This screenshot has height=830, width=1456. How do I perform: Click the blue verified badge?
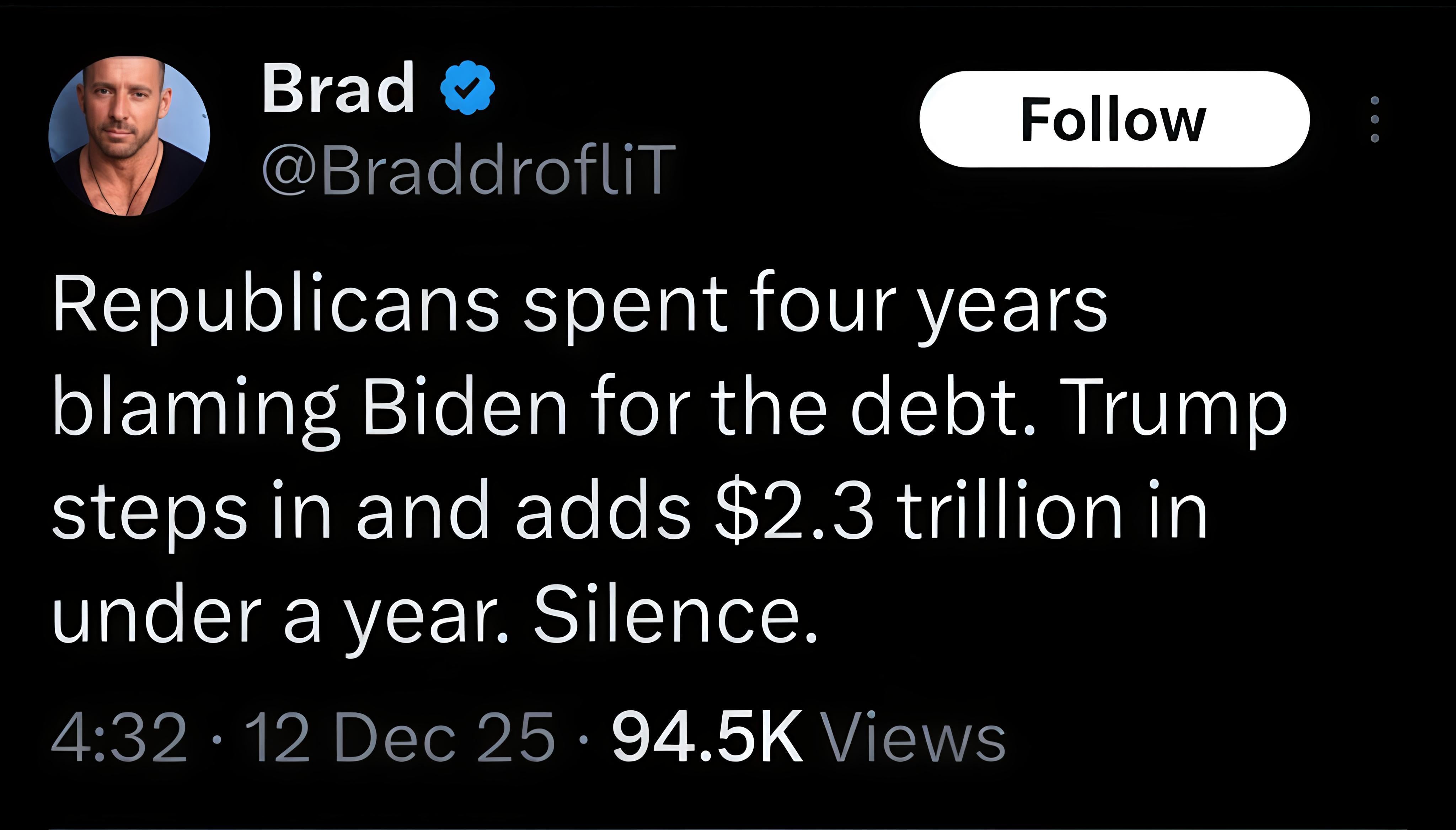point(468,88)
